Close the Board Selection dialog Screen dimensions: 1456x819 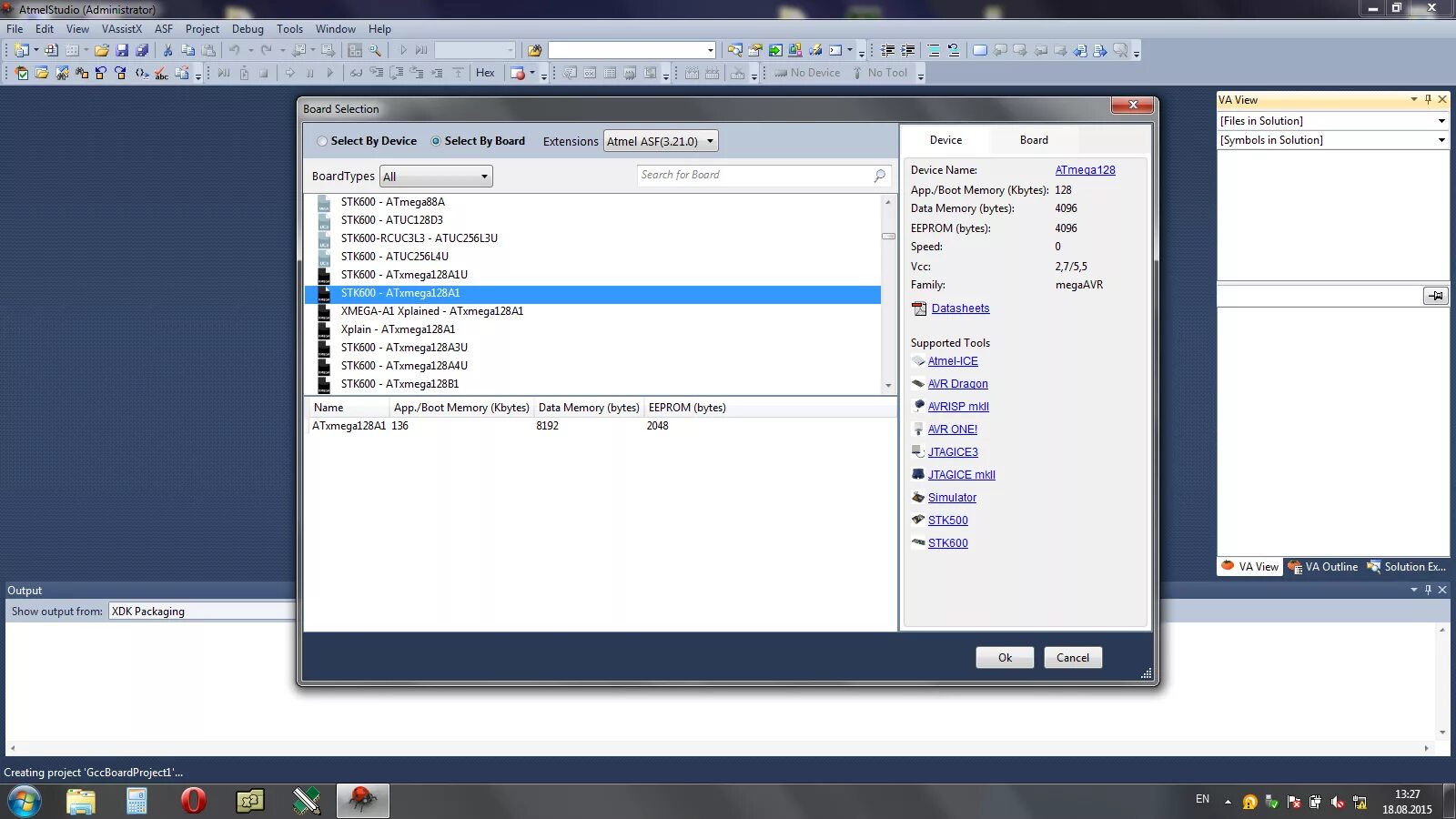tap(1133, 106)
